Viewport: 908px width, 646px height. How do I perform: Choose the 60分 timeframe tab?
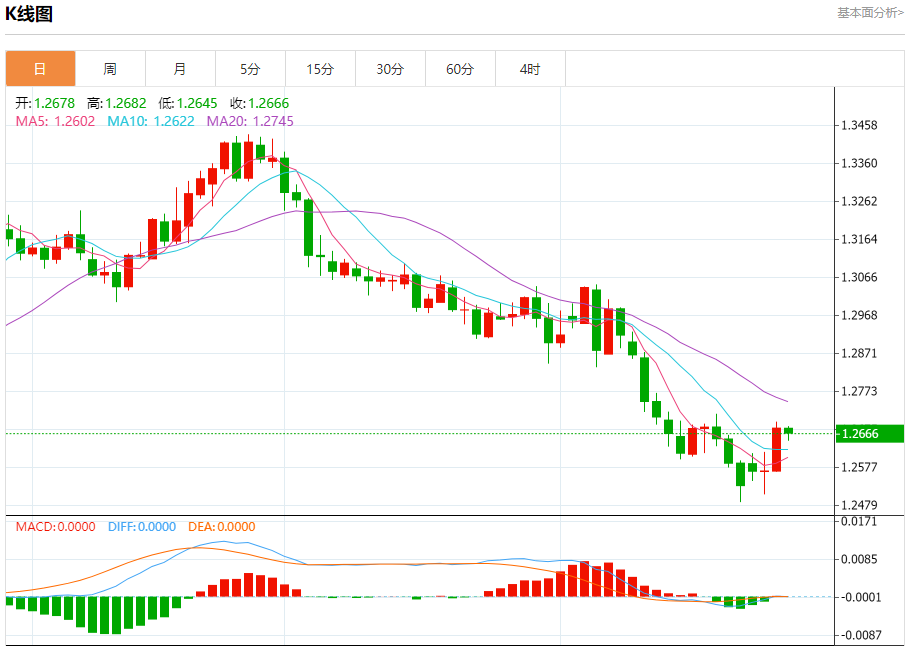click(460, 69)
